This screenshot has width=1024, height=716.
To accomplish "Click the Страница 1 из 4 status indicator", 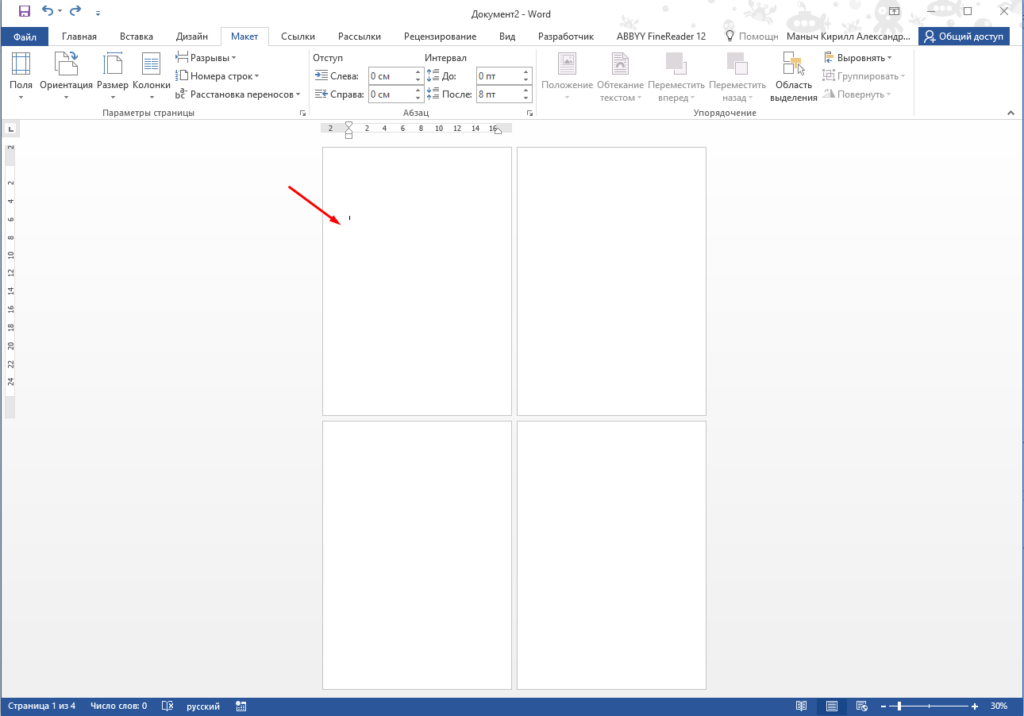I will [x=42, y=706].
